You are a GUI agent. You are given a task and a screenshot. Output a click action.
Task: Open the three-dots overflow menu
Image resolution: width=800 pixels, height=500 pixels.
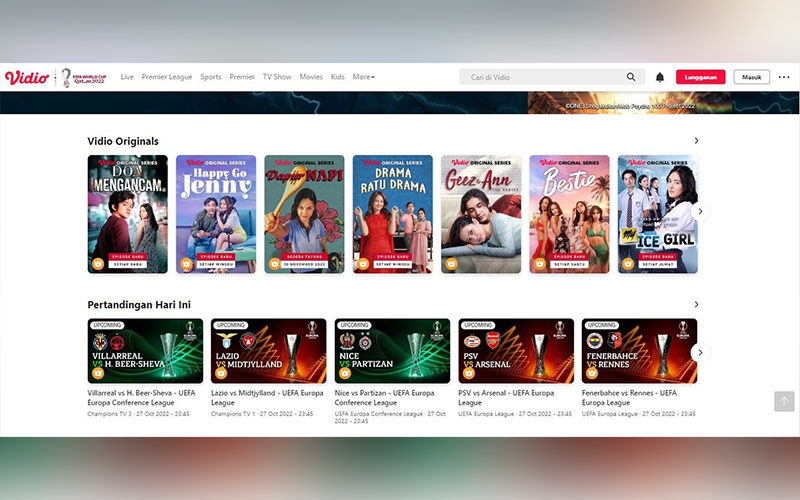(783, 77)
